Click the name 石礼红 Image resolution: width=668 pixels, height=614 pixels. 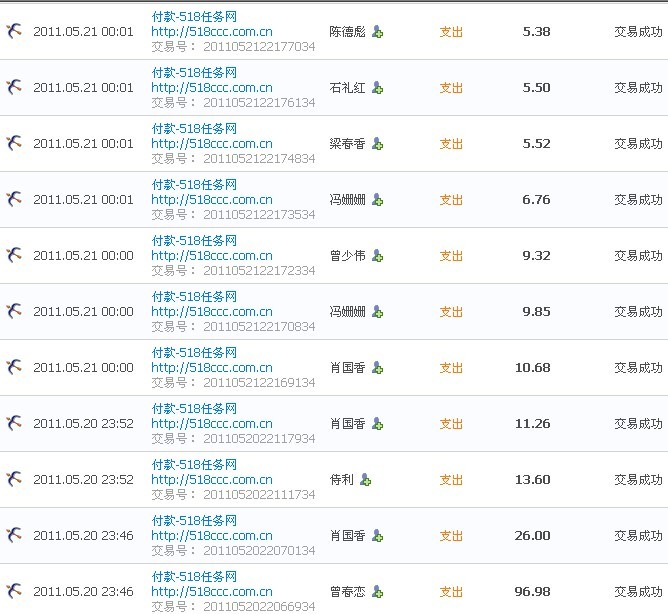(x=347, y=88)
